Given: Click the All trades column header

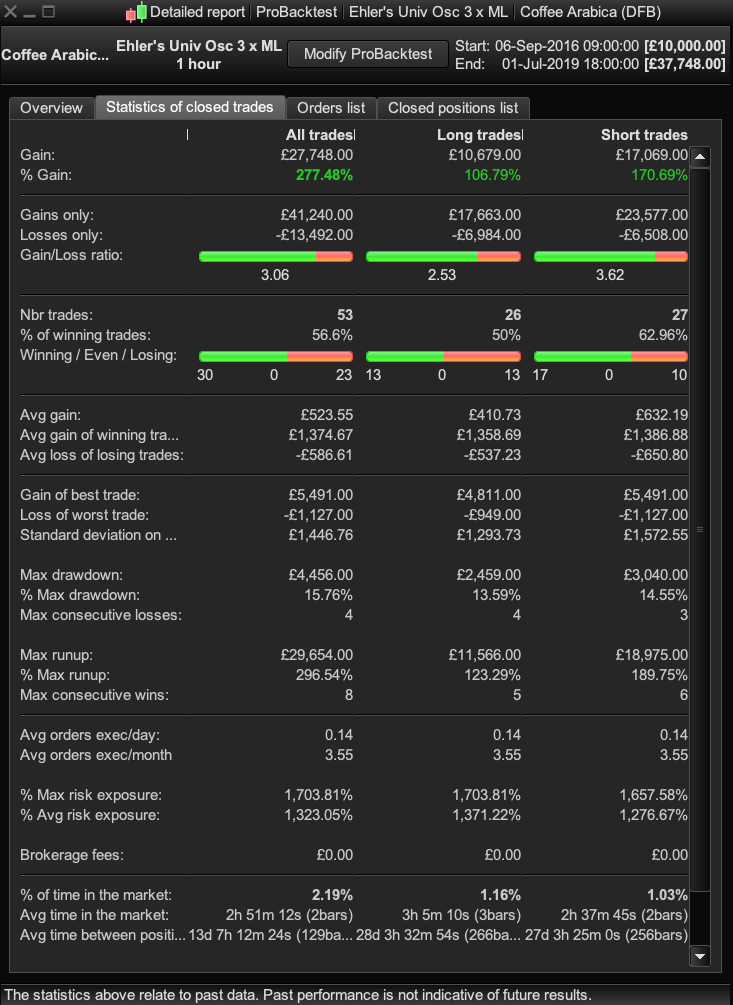Looking at the screenshot, I should [319, 135].
